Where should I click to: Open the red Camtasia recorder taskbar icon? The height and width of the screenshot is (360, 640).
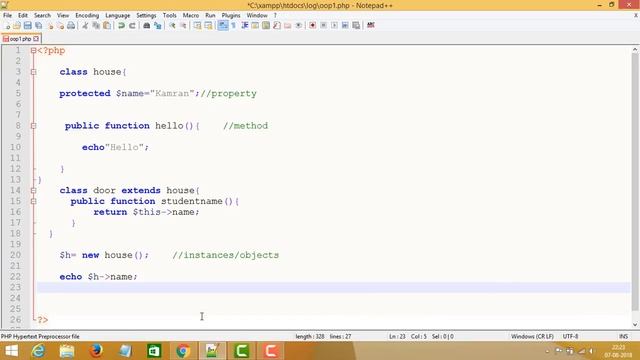pyautogui.click(x=270, y=351)
